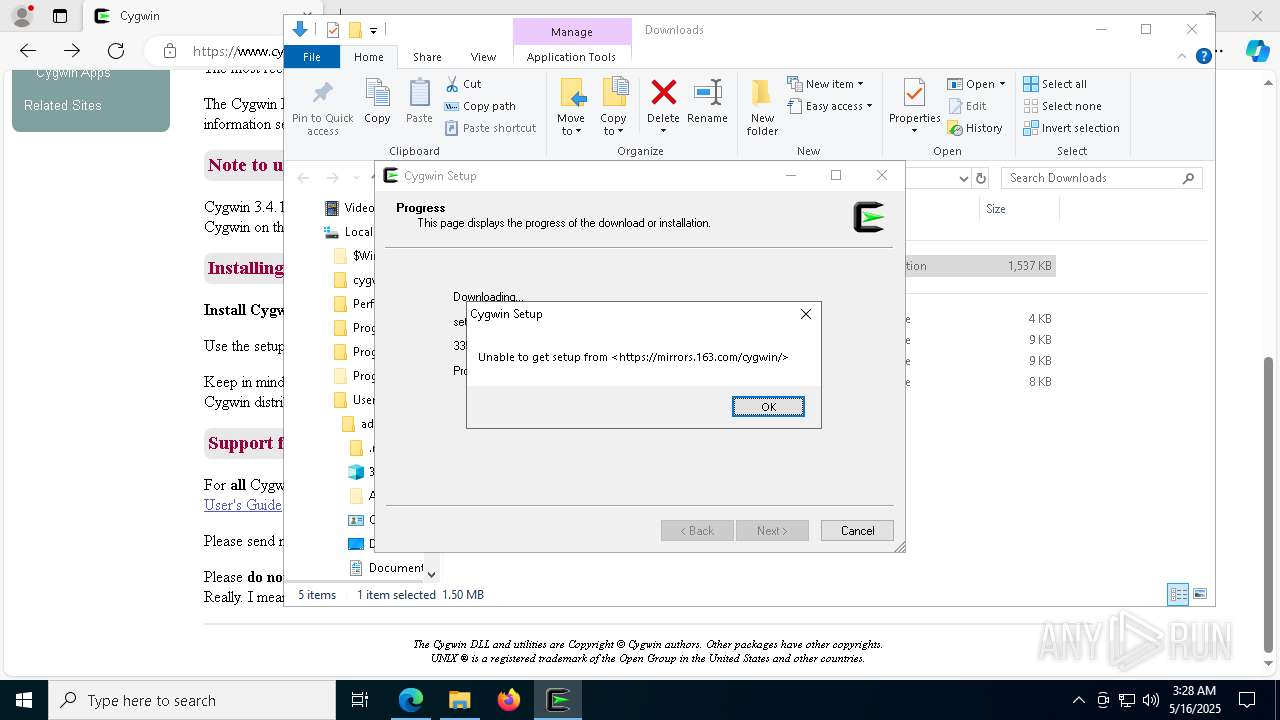The height and width of the screenshot is (720, 1280).
Task: Show hidden system tray icons
Action: (1078, 700)
